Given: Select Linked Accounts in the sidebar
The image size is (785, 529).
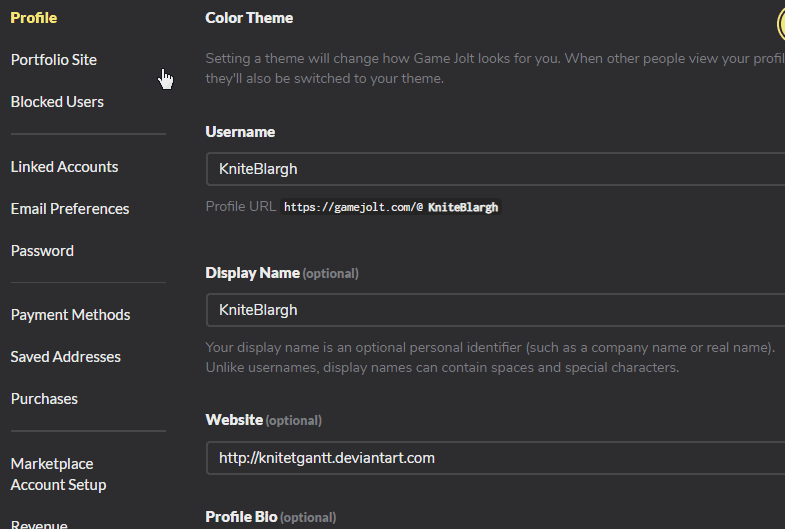Looking at the screenshot, I should click(64, 167).
